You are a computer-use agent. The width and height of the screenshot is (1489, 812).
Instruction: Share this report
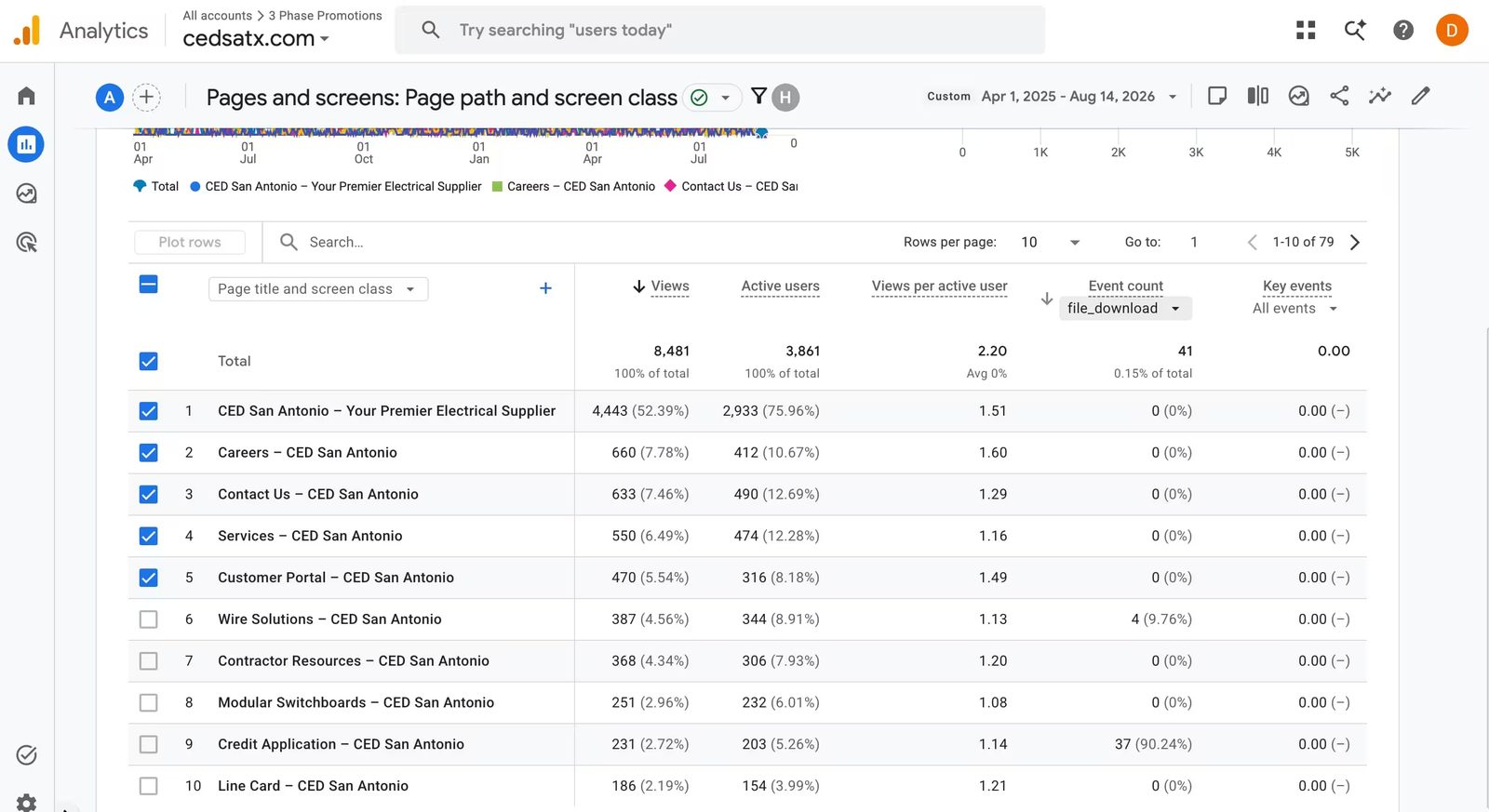[x=1339, y=96]
